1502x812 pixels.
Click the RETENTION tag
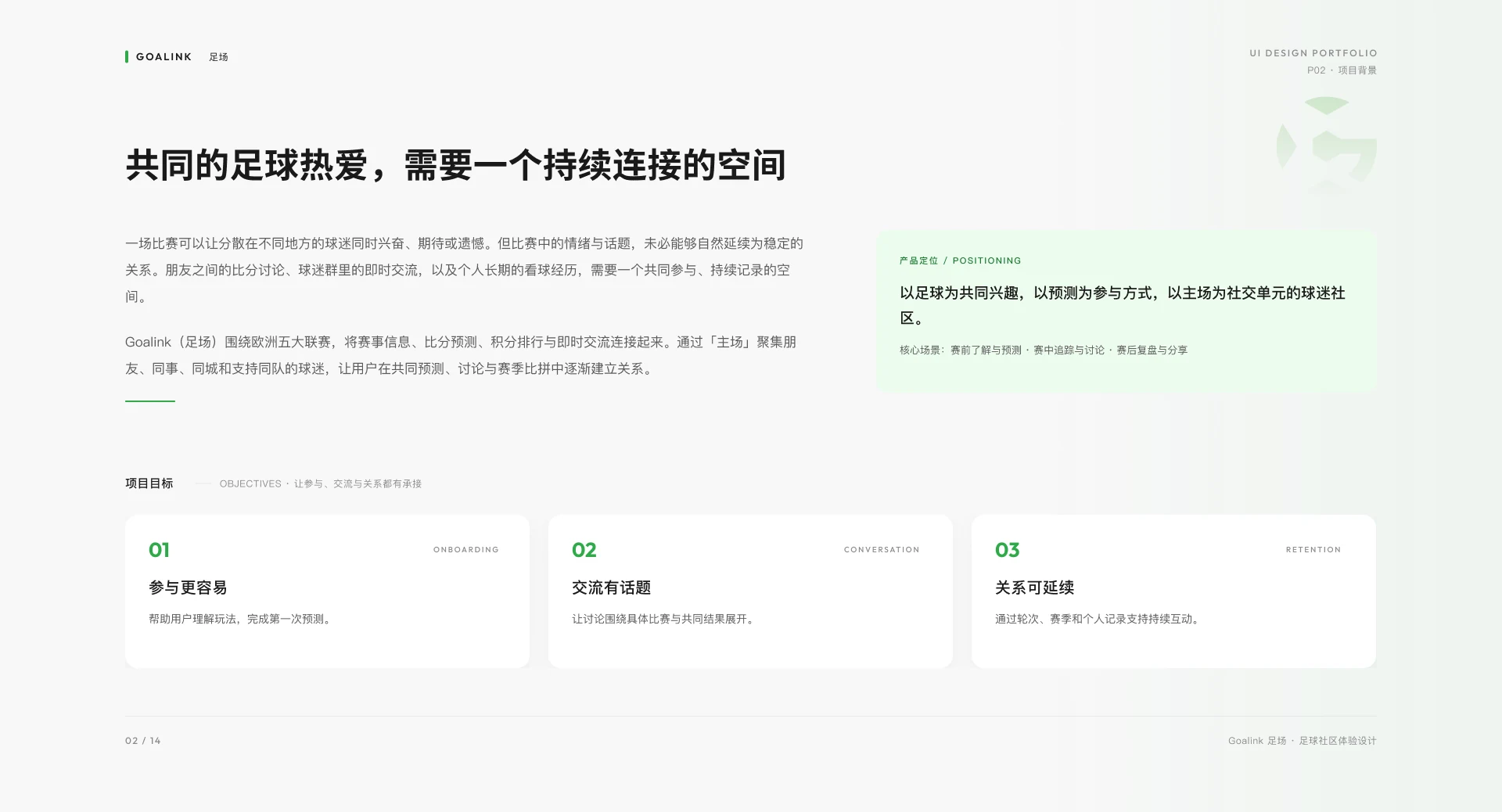coord(1313,550)
